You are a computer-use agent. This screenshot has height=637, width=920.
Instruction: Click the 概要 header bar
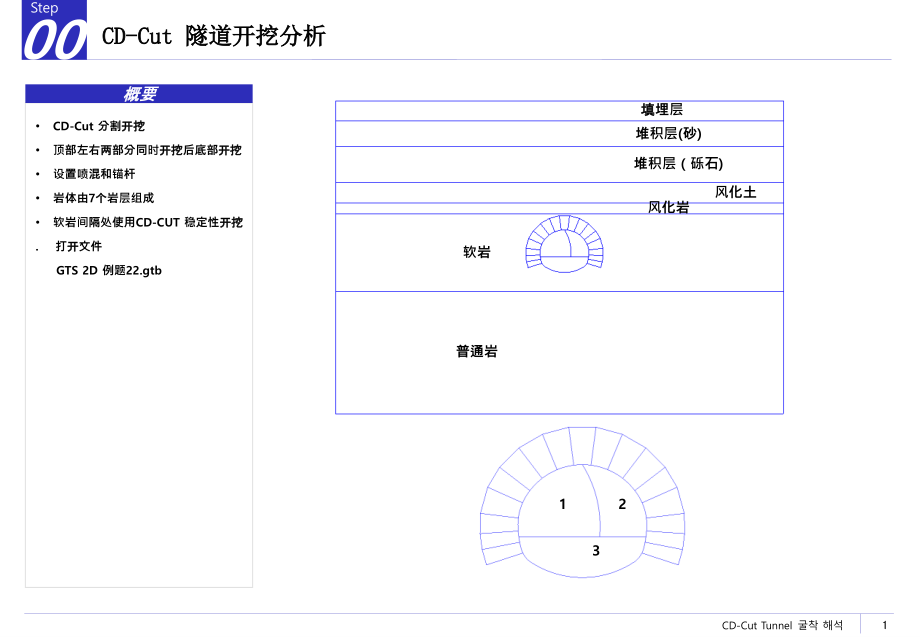point(139,94)
